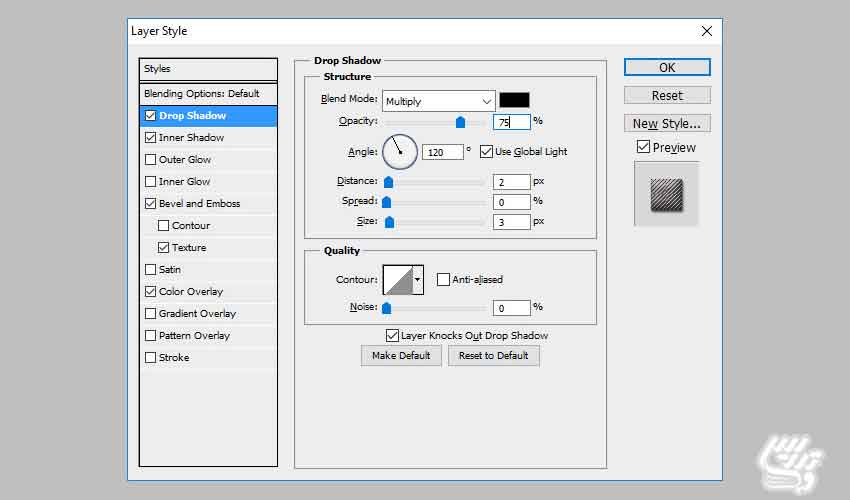Enable Anti-aliased option

(444, 280)
